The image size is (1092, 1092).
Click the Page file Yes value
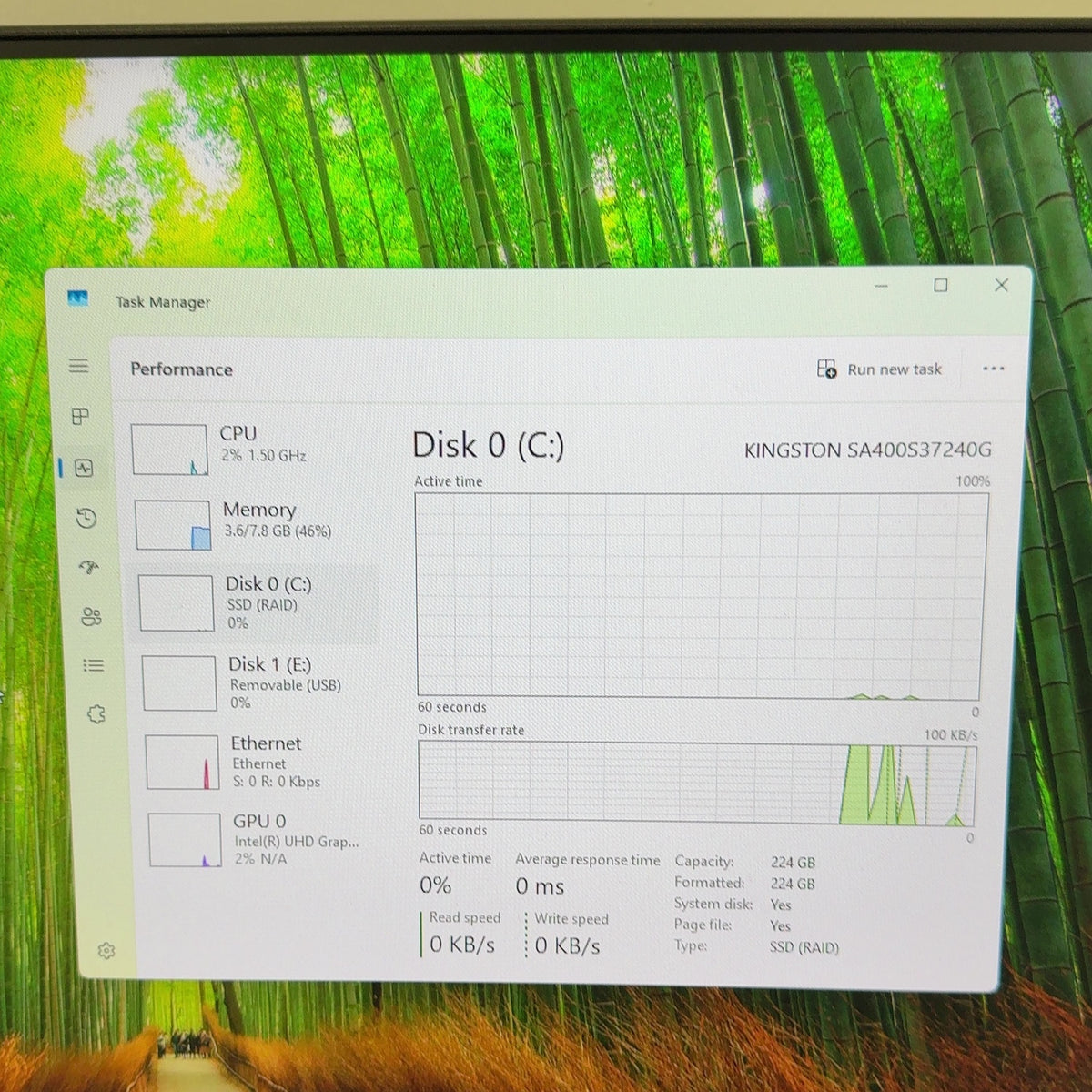tap(780, 925)
